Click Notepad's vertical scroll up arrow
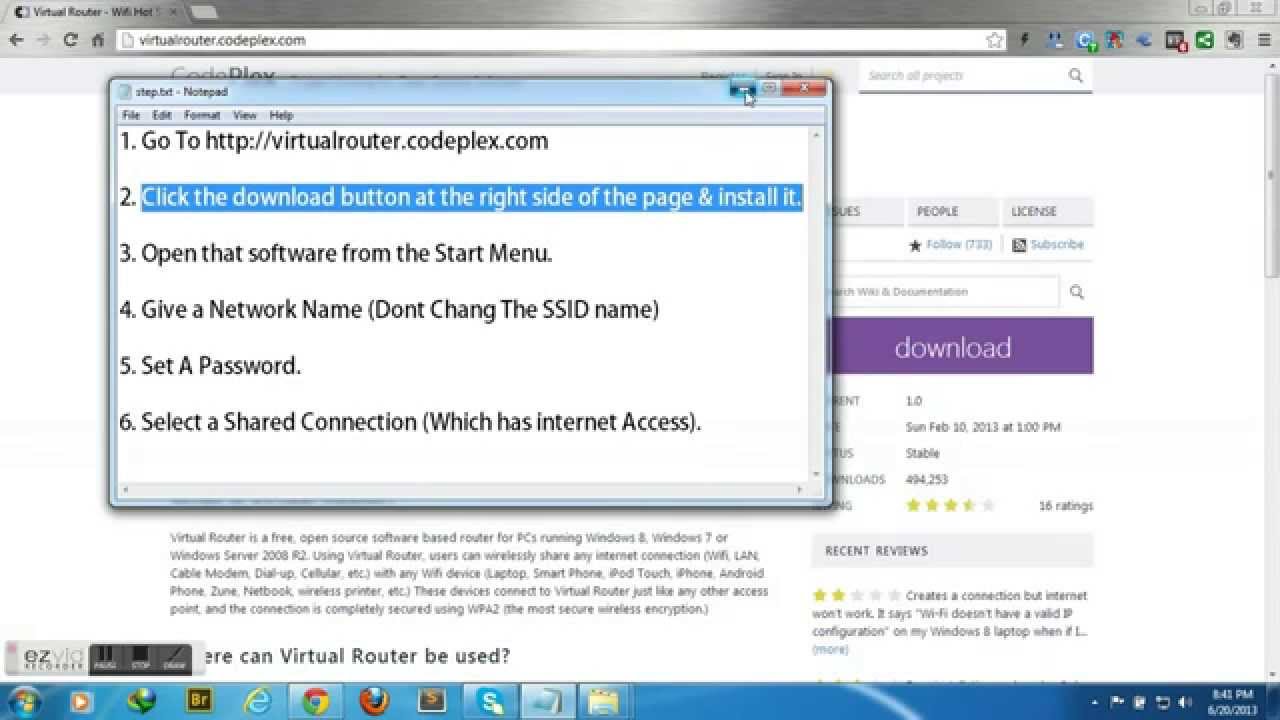Image resolution: width=1280 pixels, height=720 pixels. point(816,135)
